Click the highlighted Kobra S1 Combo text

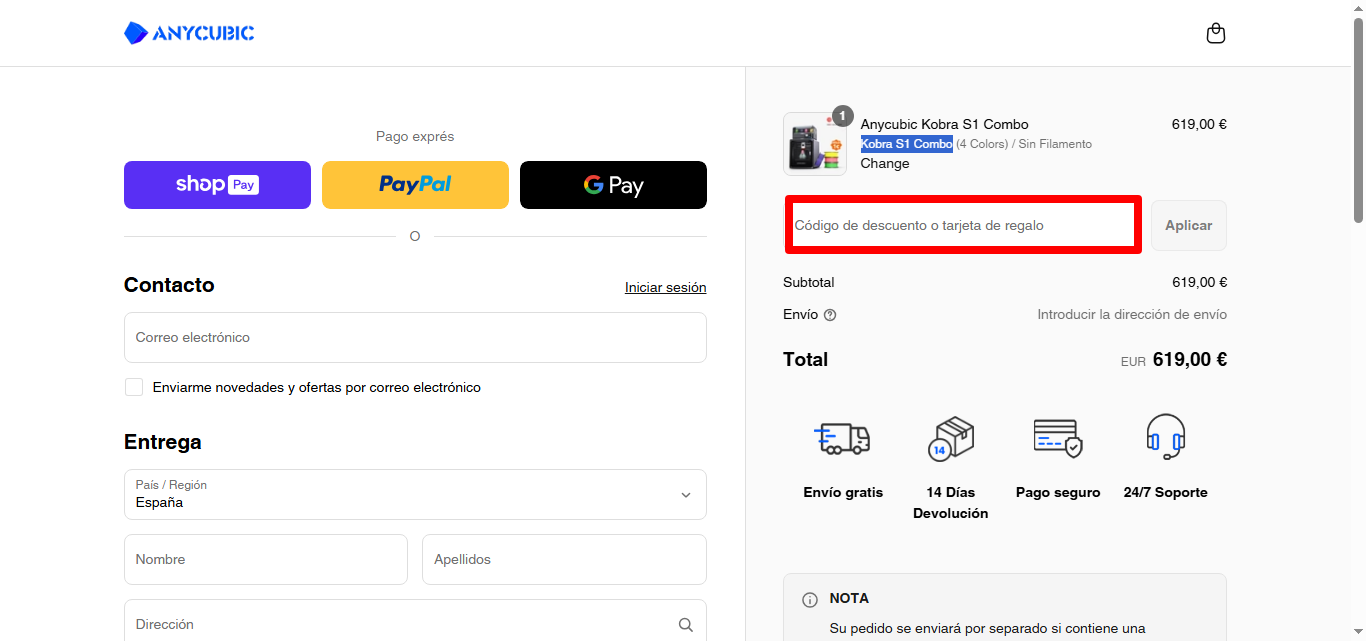tap(906, 144)
